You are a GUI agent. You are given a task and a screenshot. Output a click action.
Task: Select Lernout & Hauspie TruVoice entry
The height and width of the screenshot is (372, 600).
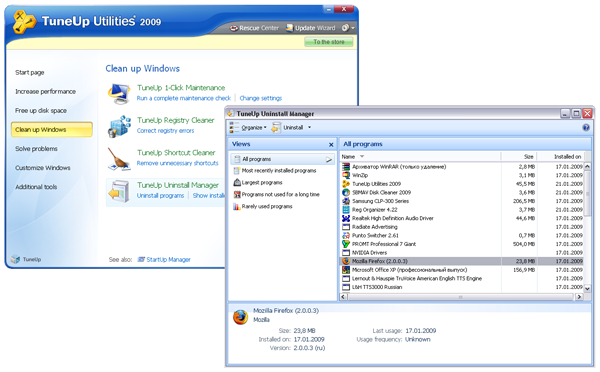point(417,279)
